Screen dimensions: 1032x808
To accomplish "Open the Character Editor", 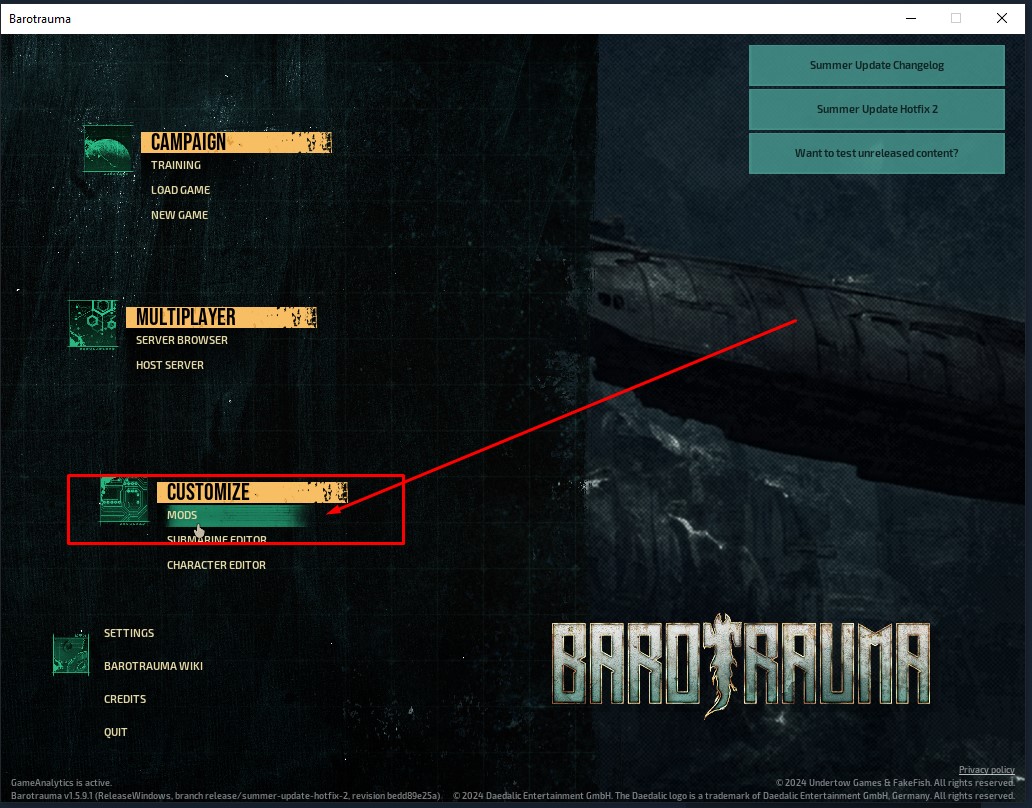I will pos(217,565).
